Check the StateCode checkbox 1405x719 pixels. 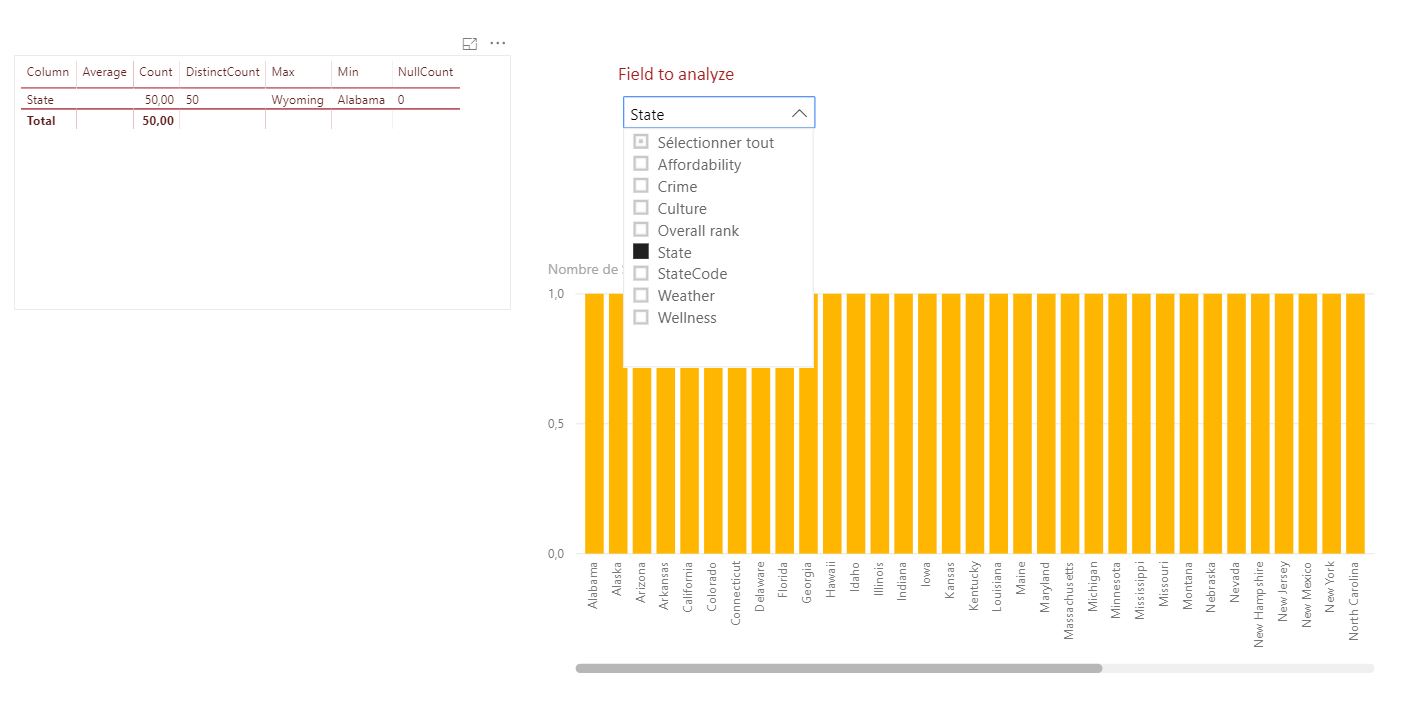[641, 273]
